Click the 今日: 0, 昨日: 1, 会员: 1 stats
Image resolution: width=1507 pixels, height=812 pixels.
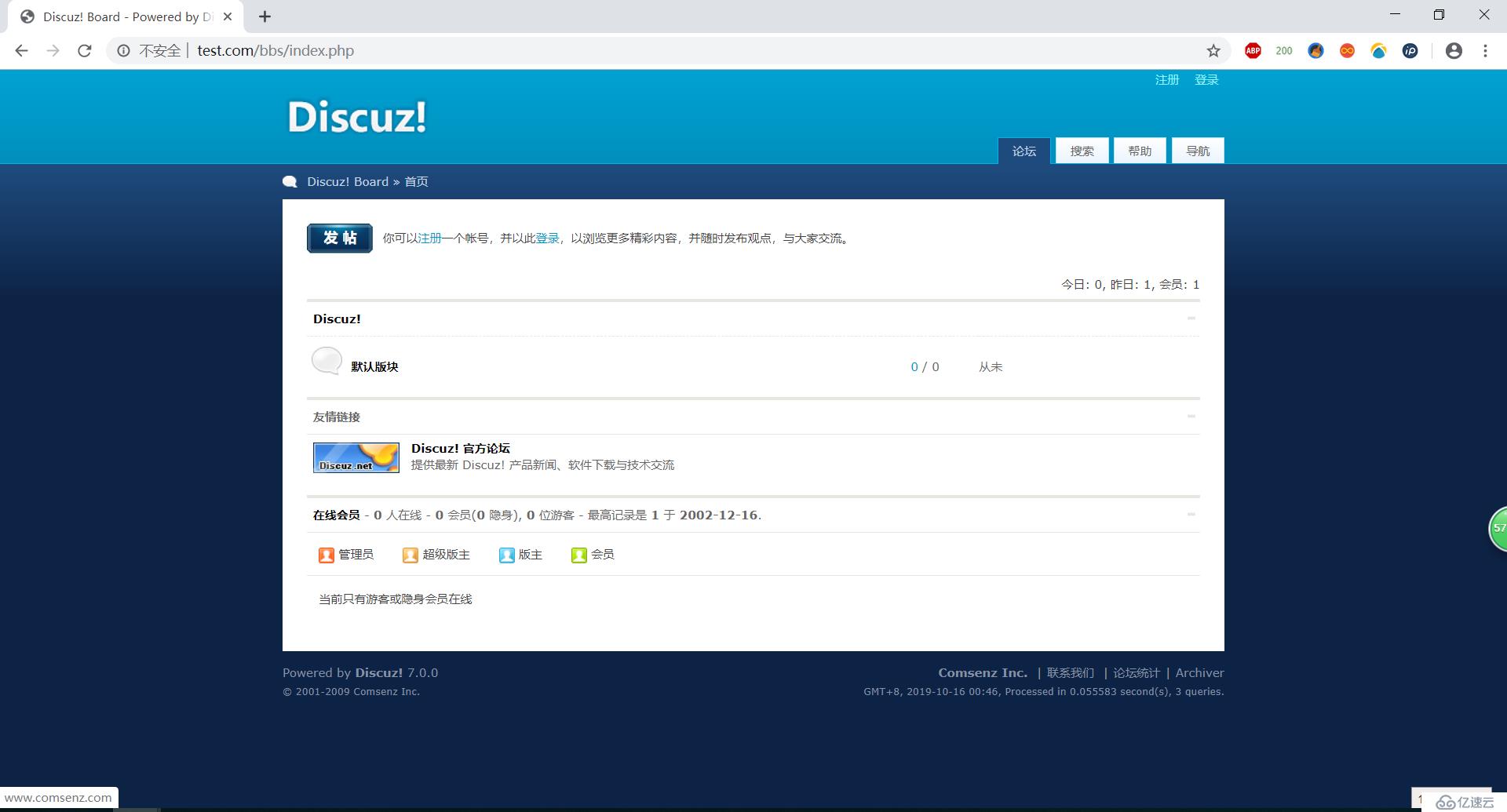pyautogui.click(x=1130, y=285)
